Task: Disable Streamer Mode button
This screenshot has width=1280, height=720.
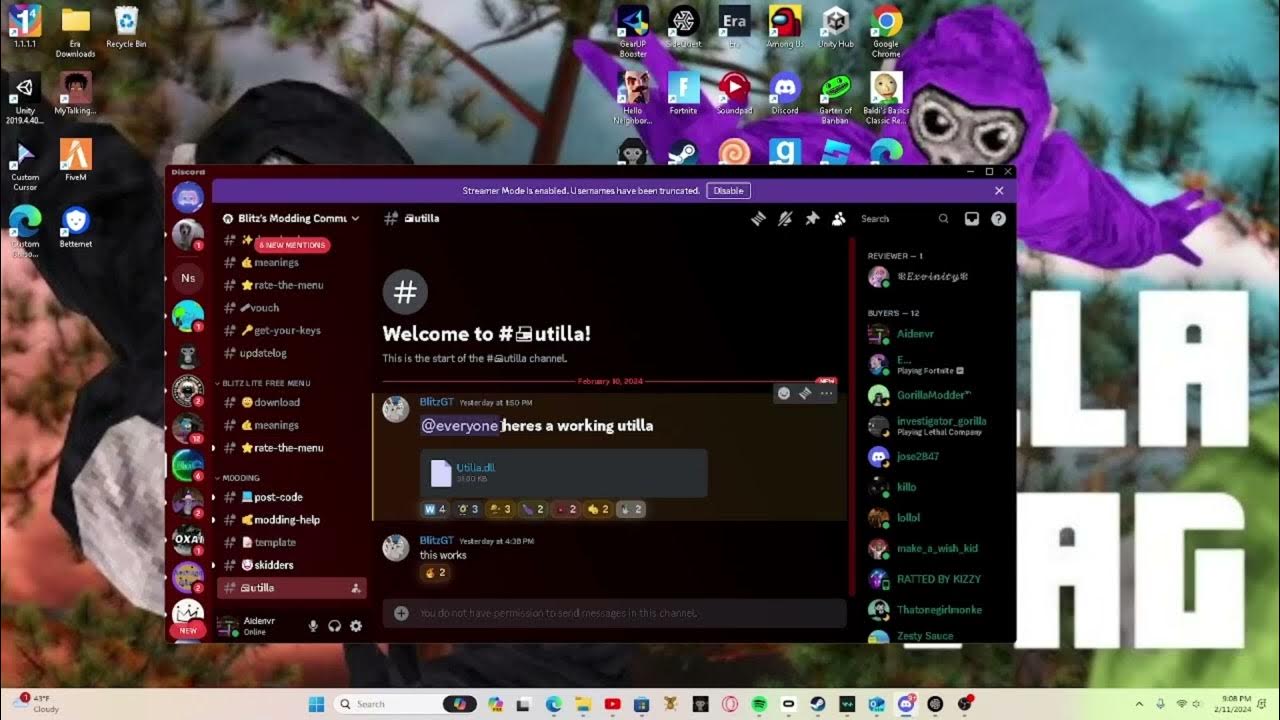Action: [x=728, y=190]
